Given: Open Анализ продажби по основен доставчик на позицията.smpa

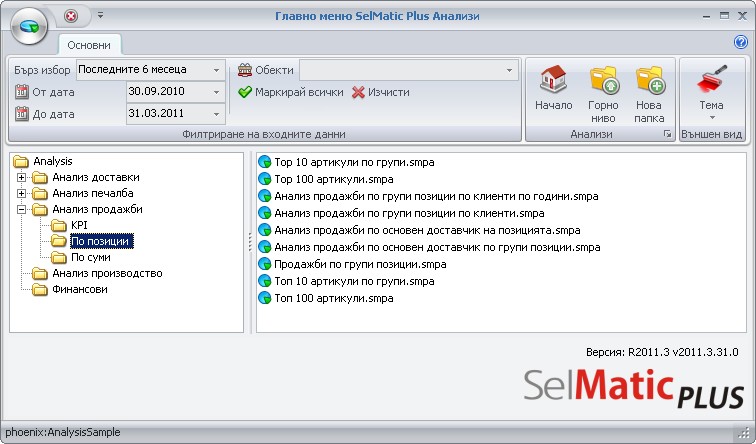Looking at the screenshot, I should (x=427, y=230).
